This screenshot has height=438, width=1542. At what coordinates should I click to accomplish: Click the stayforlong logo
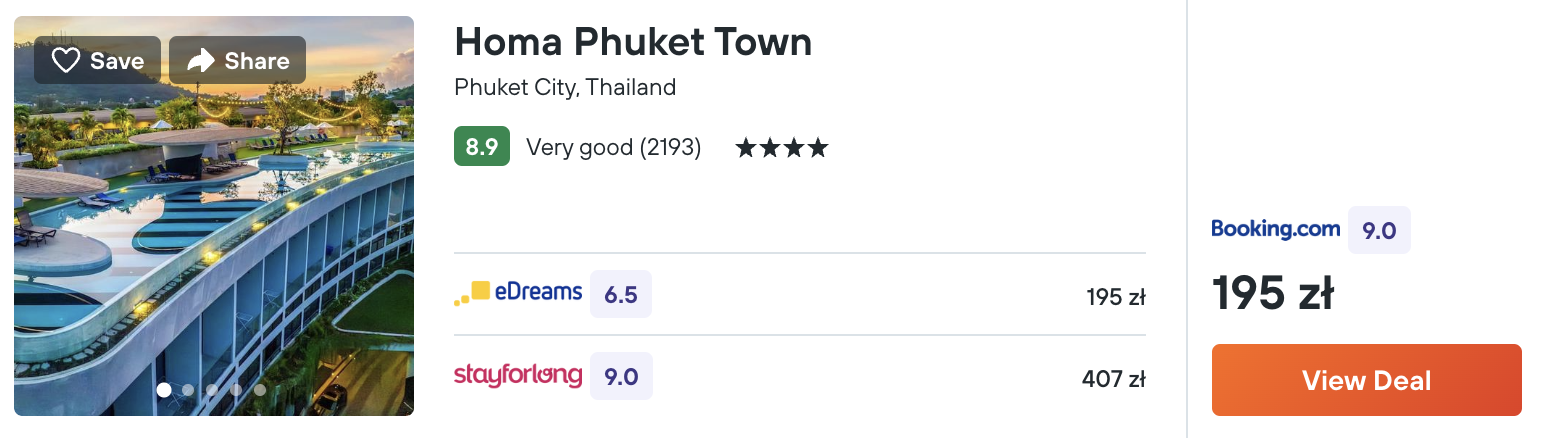[x=518, y=376]
